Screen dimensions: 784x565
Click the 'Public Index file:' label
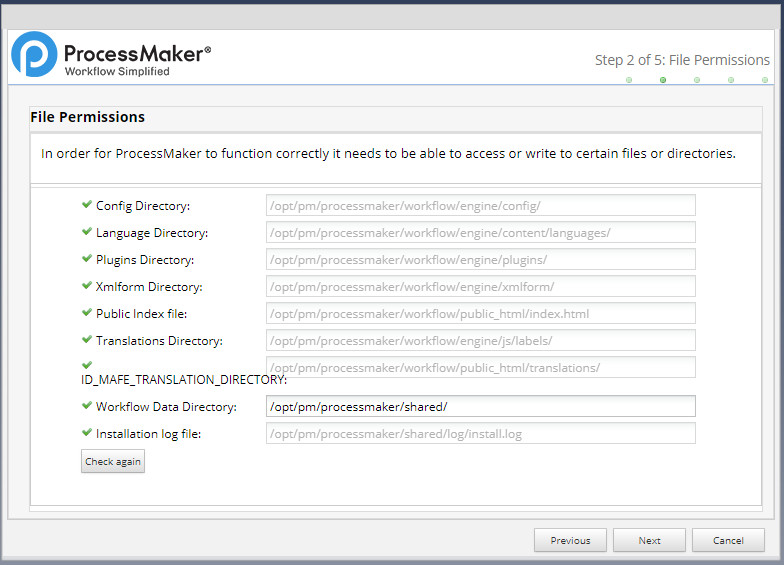[142, 314]
